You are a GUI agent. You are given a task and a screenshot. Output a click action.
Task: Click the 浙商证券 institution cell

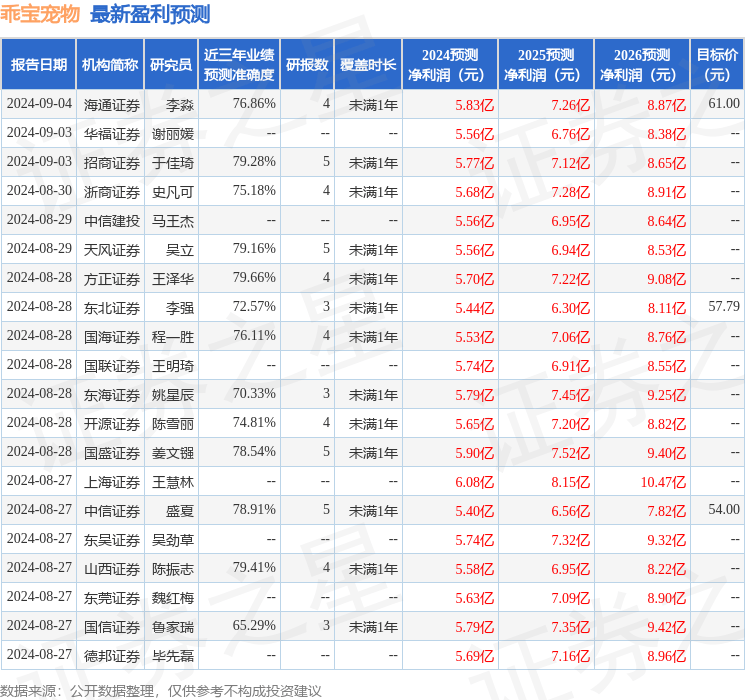[x=112, y=192]
